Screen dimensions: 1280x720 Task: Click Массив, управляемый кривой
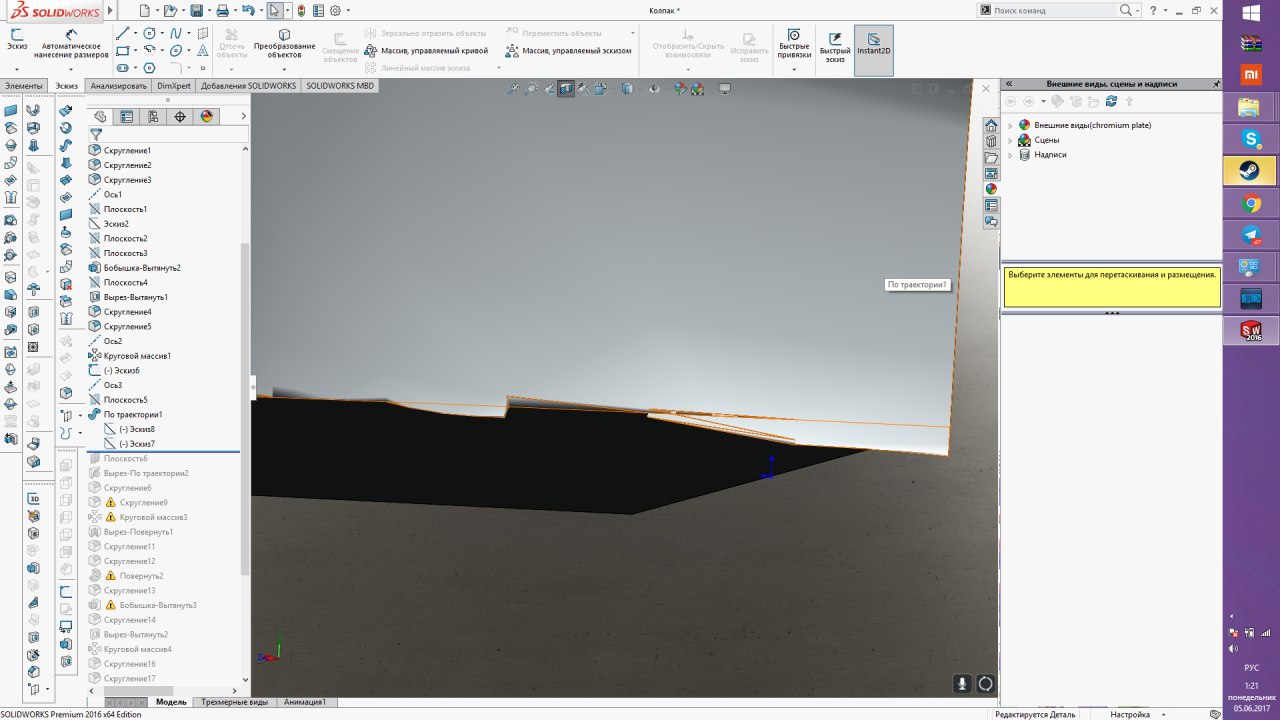(x=426, y=50)
